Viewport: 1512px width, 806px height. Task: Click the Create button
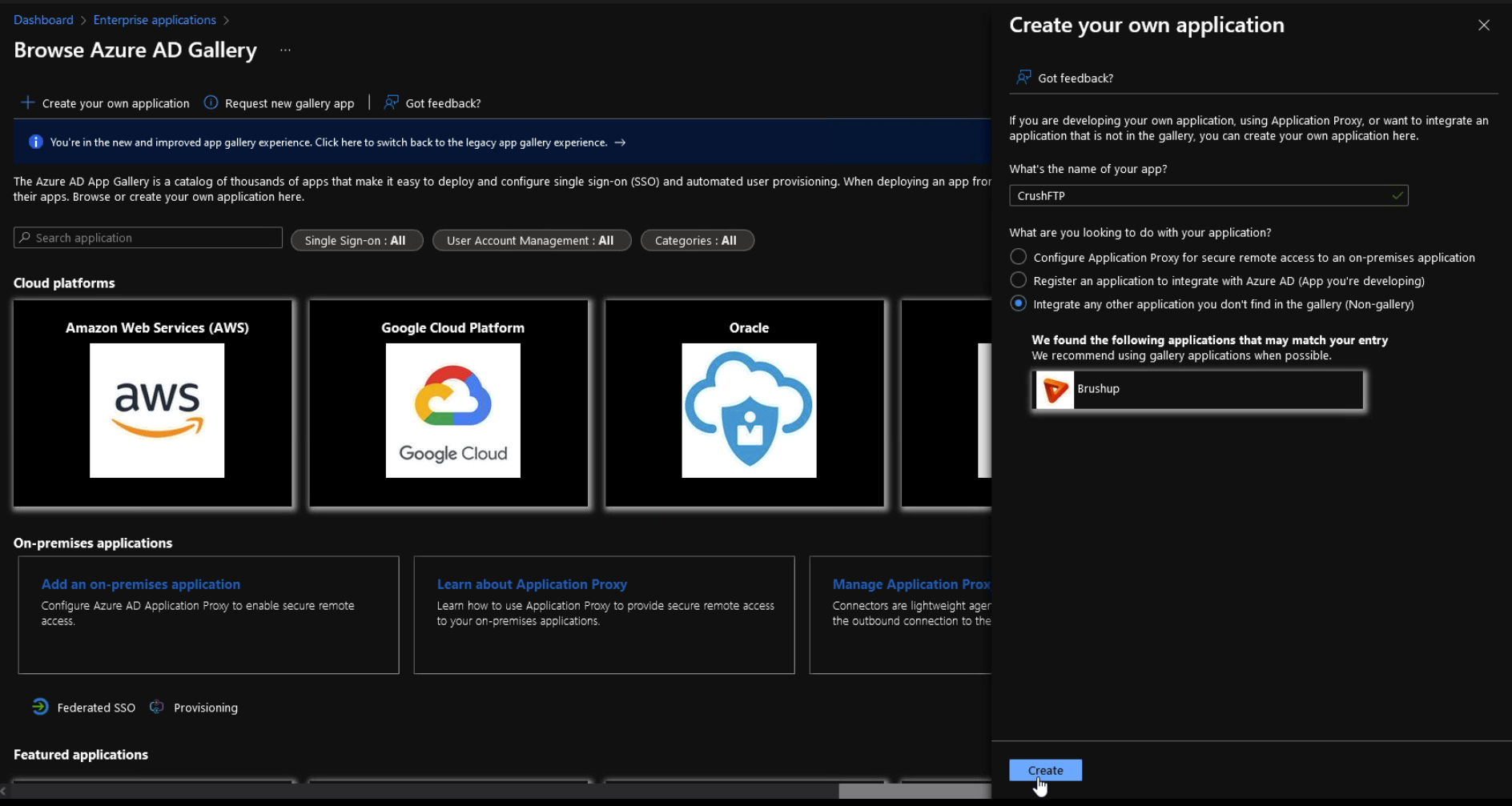pos(1045,770)
